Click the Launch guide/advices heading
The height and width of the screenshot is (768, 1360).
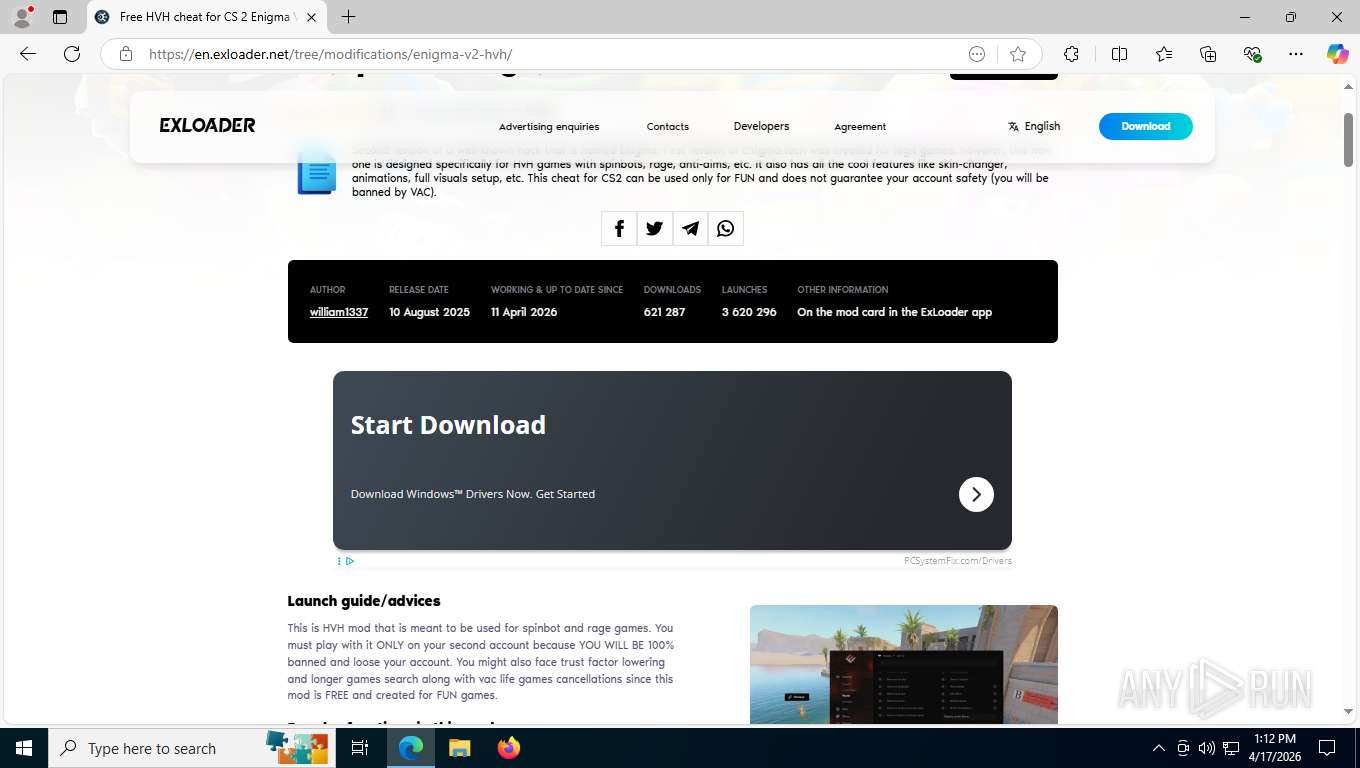364,601
